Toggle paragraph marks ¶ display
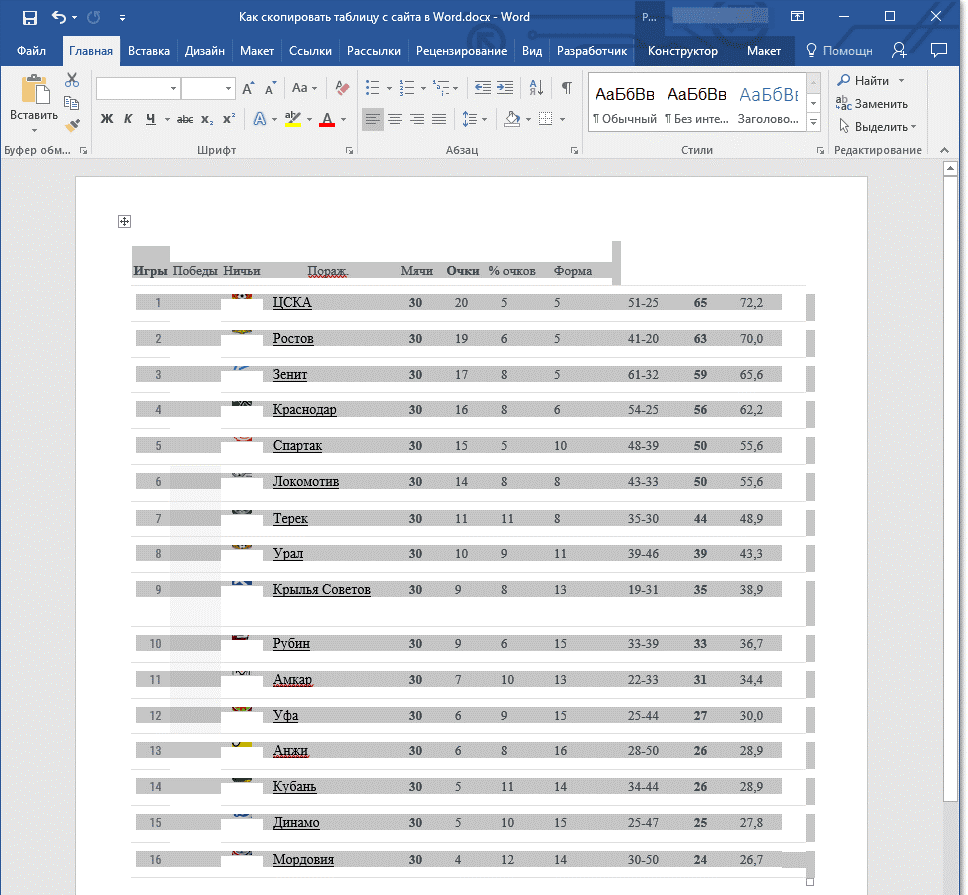 566,88
